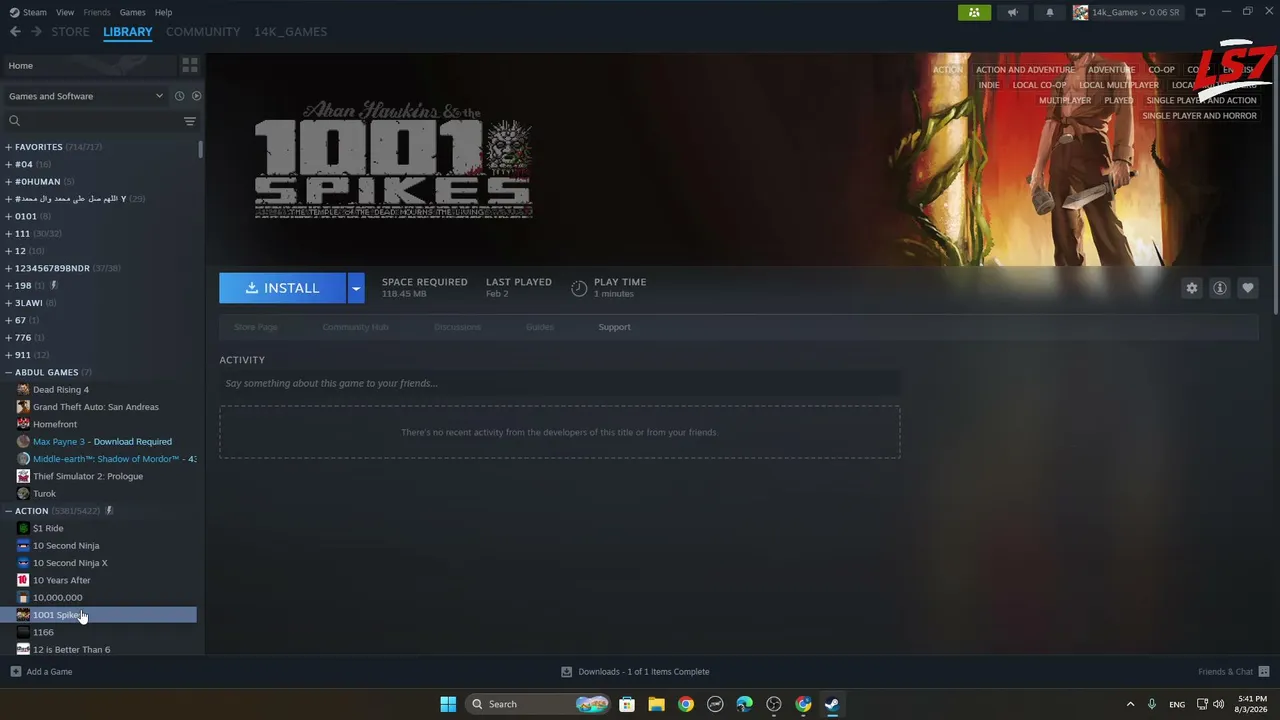1280x720 pixels.
Task: Switch to the STORE tab
Action: [70, 32]
